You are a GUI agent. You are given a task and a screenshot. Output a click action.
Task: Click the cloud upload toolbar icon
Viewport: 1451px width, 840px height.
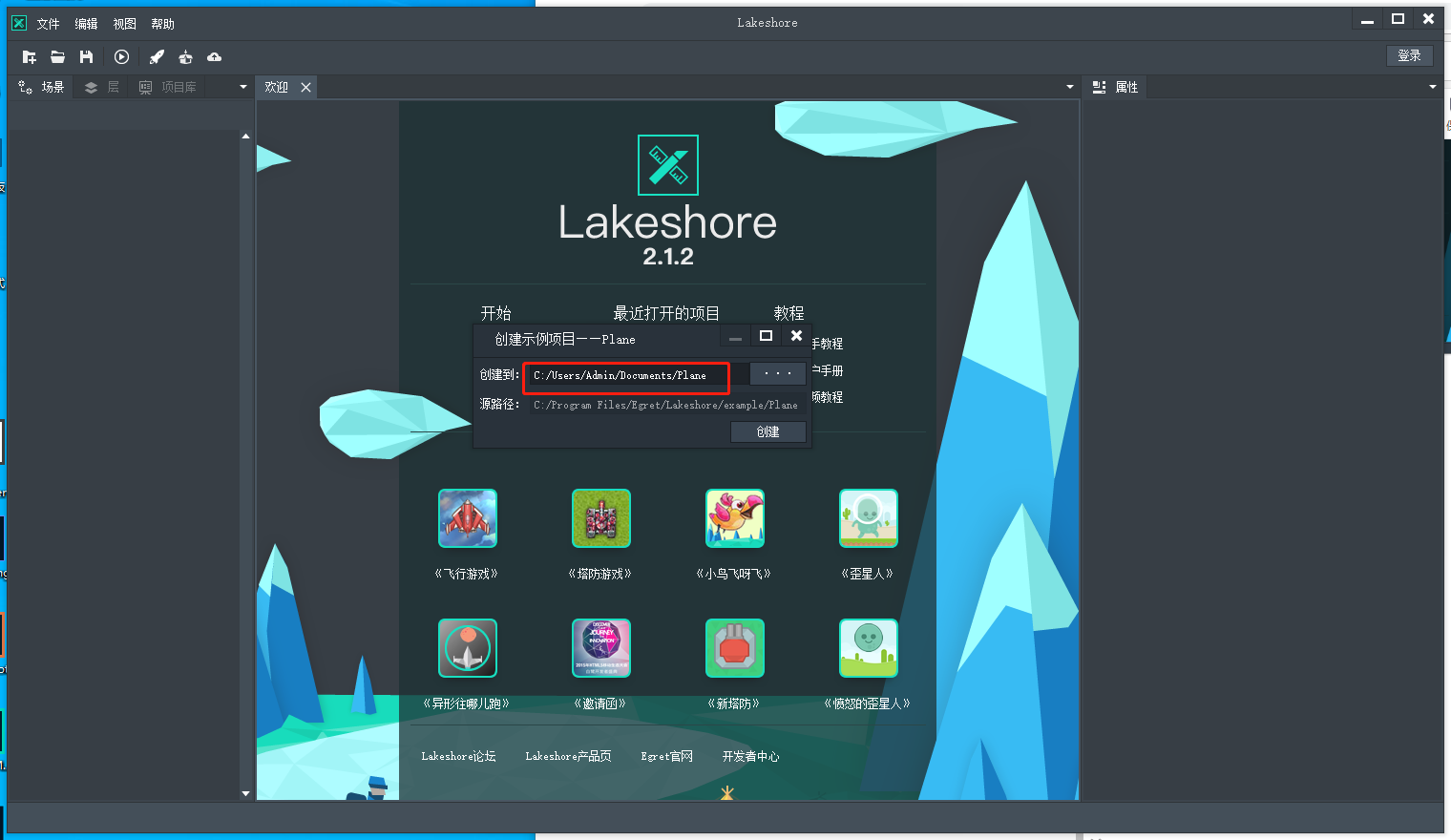(215, 57)
